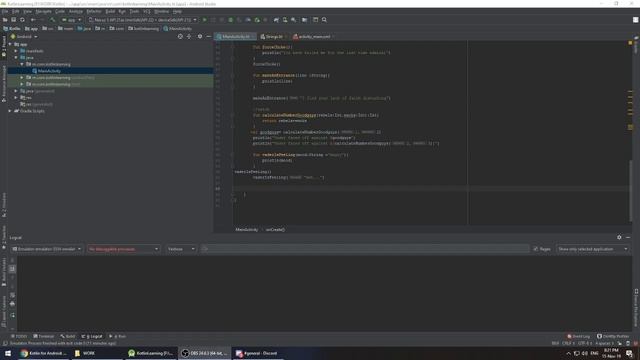Click the Search Everywhere magnifier icon
Screen dimensions: 640x360
click(324, 20)
